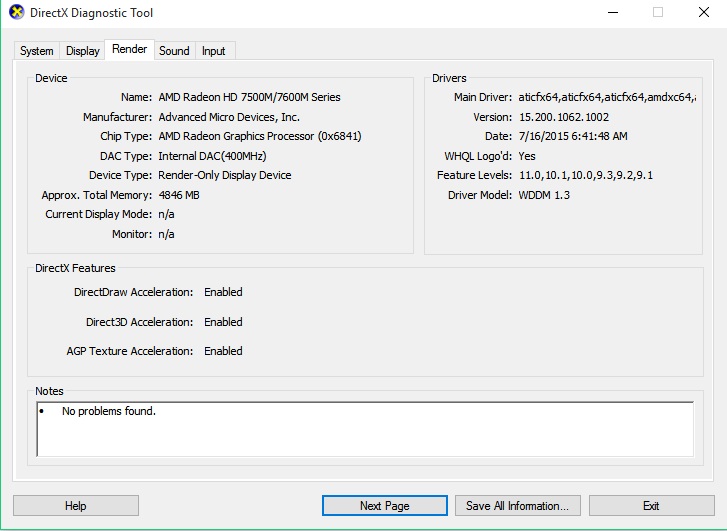Click the 'Driver Model:' label
Image resolution: width=727 pixels, height=531 pixels.
[480, 195]
